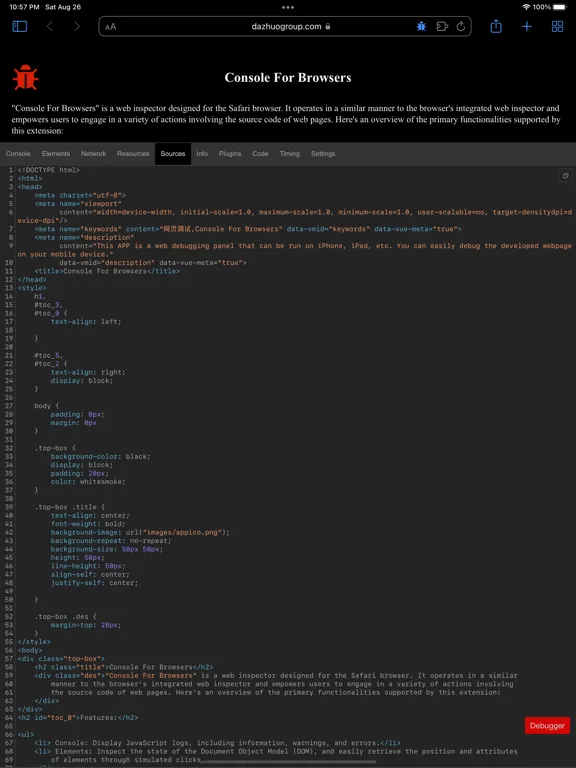This screenshot has height=768, width=576.
Task: Click the "background-color: black;" line
Action: 100,456
